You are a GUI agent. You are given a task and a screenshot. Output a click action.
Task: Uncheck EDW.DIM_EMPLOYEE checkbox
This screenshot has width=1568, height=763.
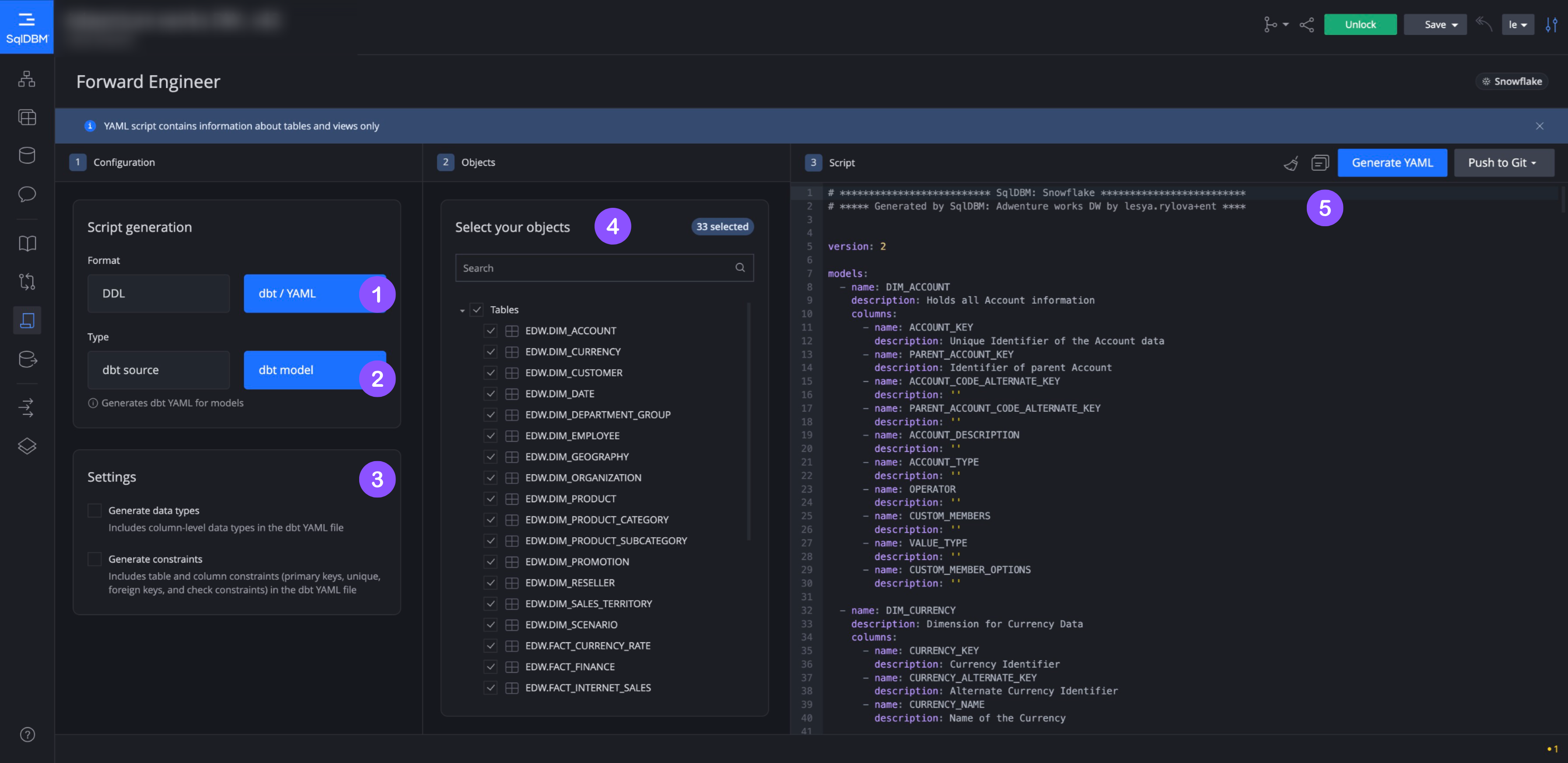coord(490,436)
